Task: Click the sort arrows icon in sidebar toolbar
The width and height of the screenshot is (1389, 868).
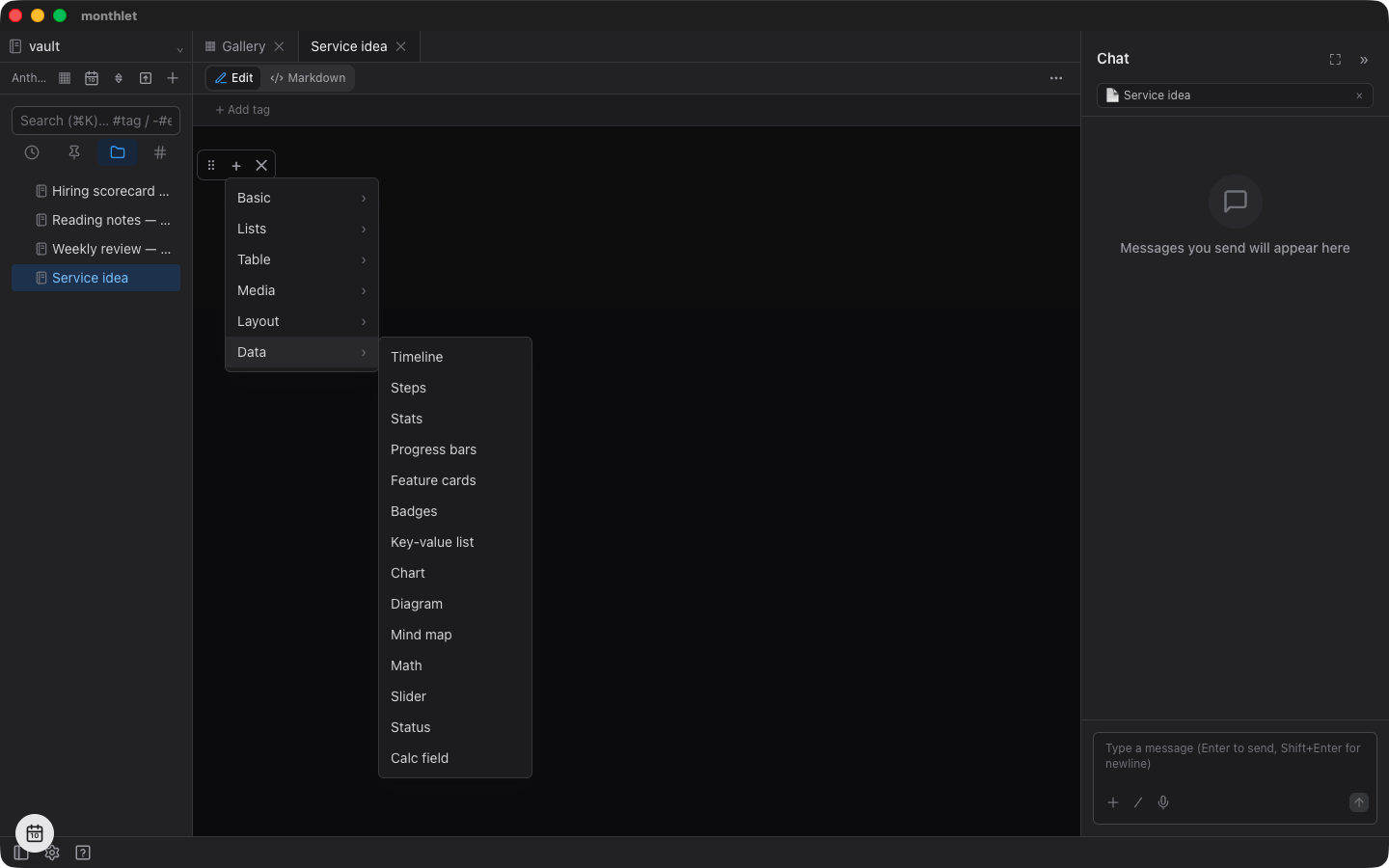Action: (119, 78)
